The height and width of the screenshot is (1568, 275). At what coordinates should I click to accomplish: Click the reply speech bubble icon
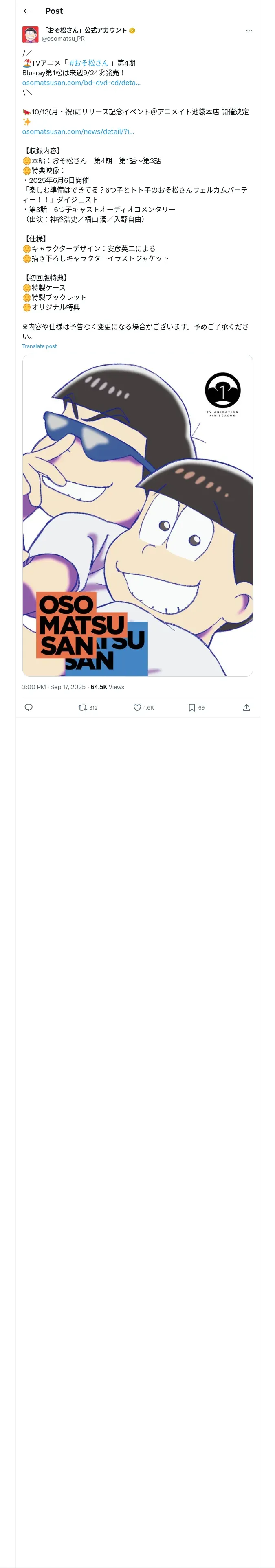click(28, 707)
